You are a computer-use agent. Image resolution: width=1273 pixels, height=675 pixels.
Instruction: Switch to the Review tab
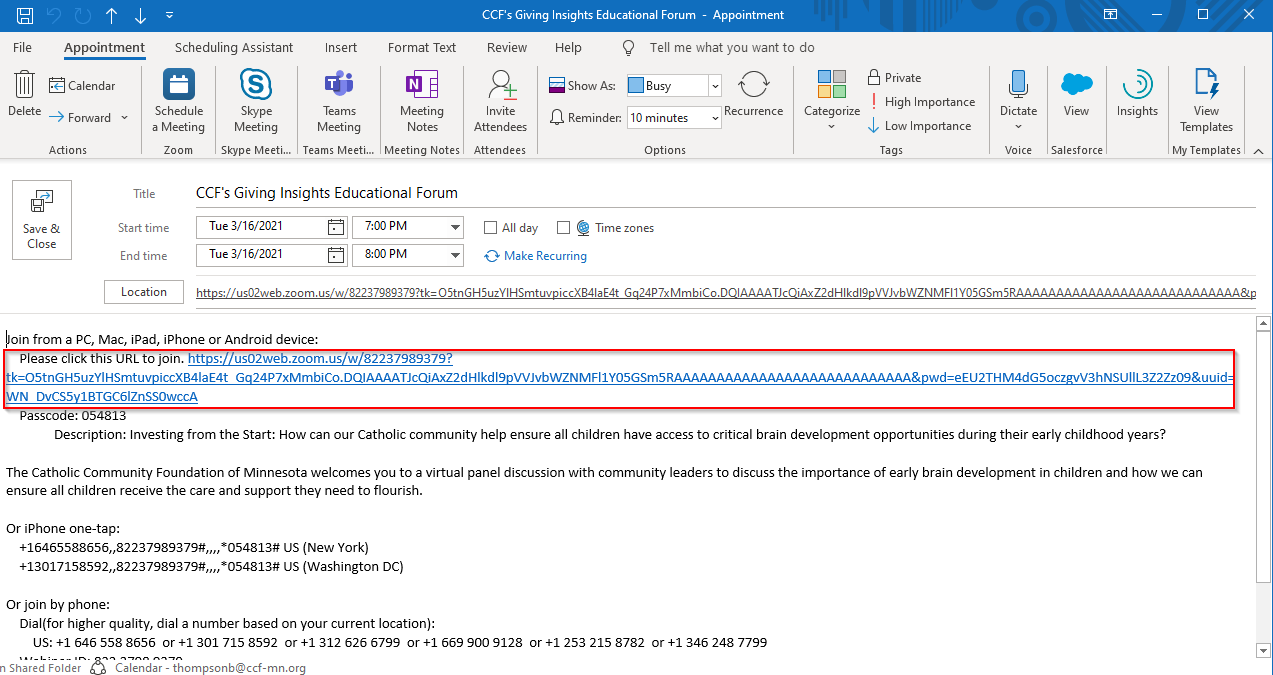[x=507, y=47]
